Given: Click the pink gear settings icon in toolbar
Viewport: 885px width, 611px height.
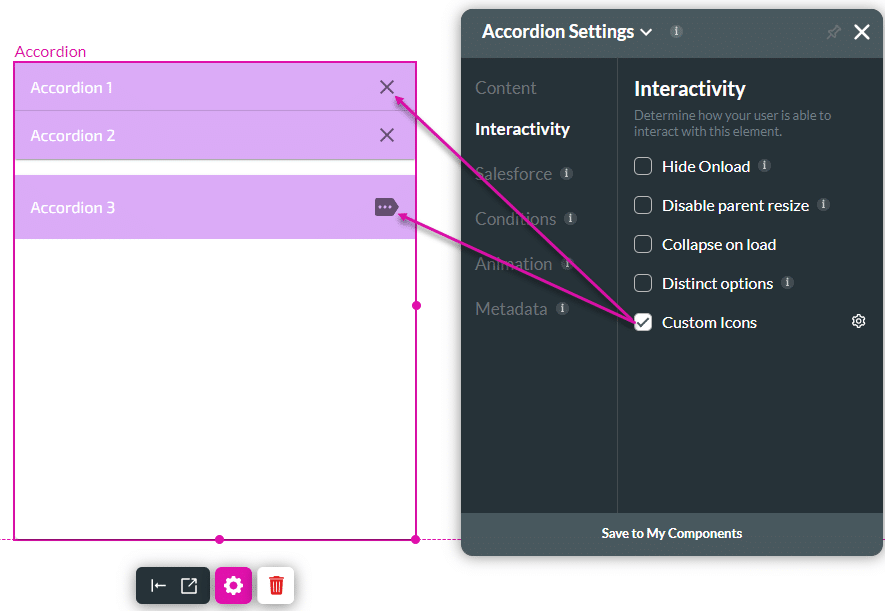Looking at the screenshot, I should pyautogui.click(x=233, y=585).
